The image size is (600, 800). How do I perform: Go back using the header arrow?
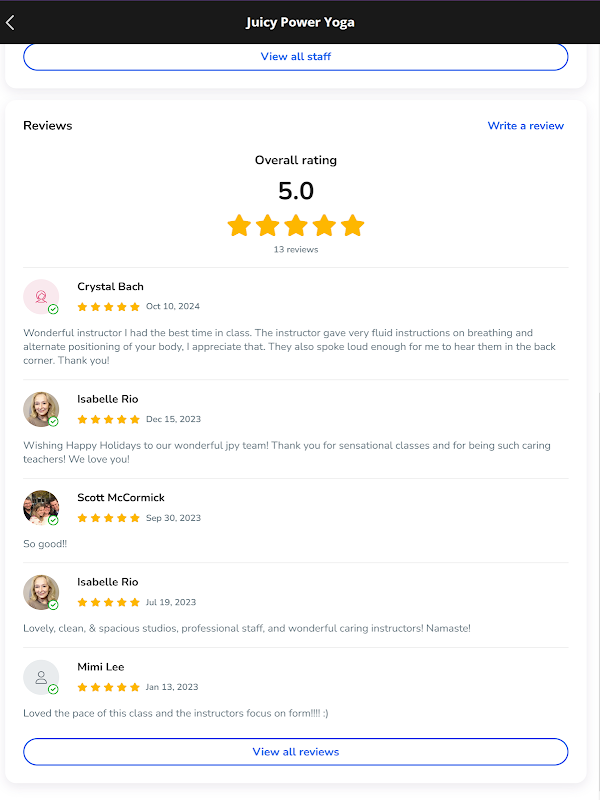tap(11, 22)
